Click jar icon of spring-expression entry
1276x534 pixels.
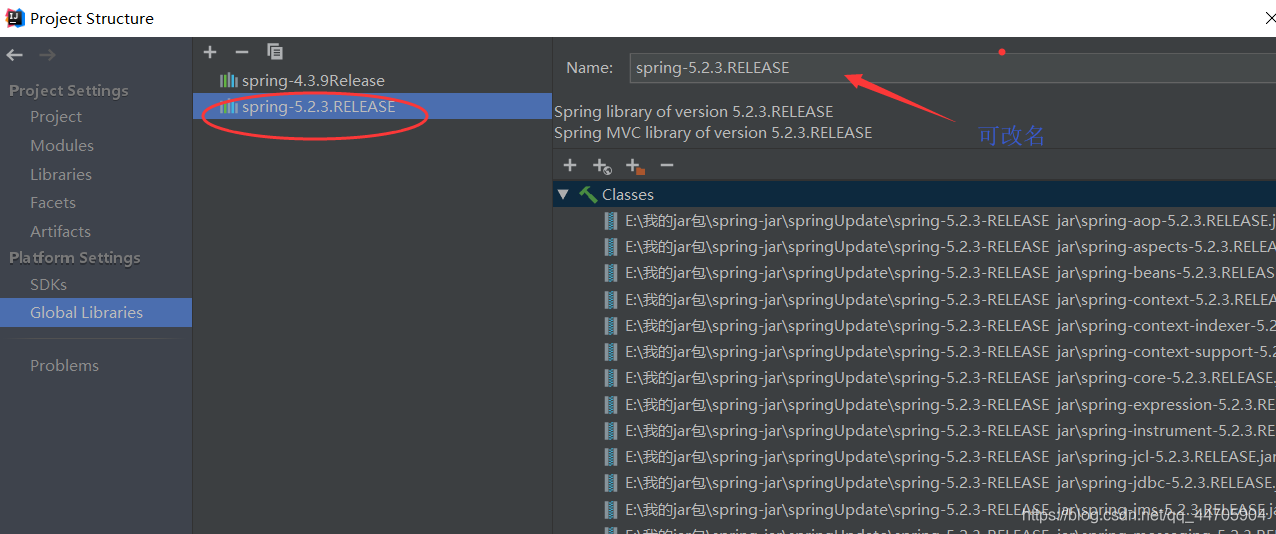coord(611,404)
